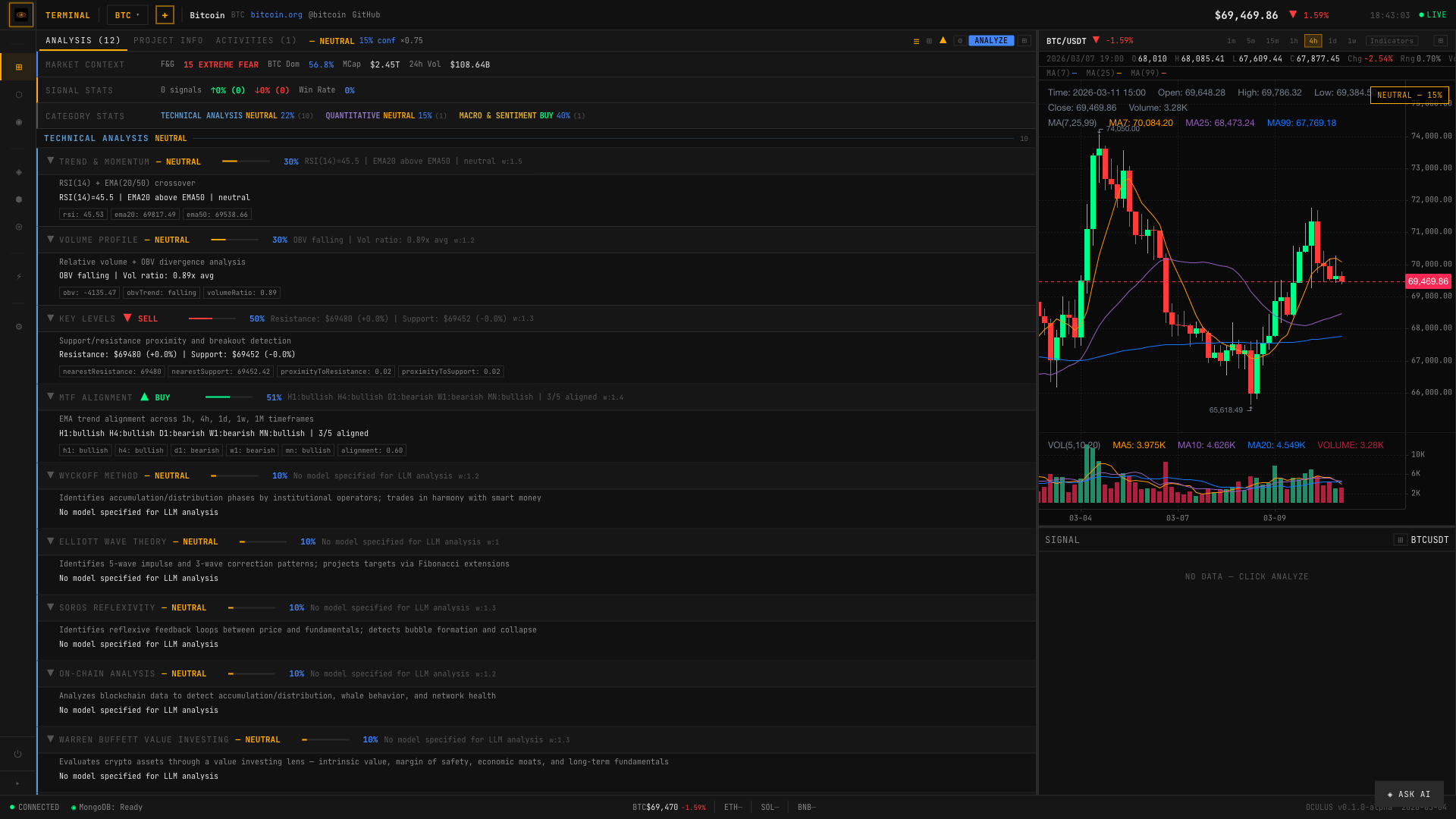This screenshot has width=1456, height=819.
Task: Select the 1d chart timeframe
Action: pos(1332,41)
